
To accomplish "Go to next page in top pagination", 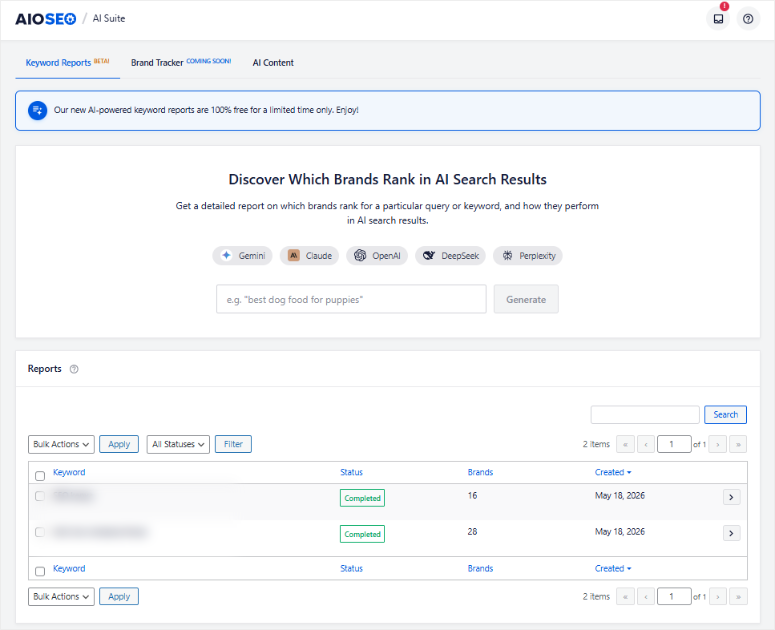I will click(x=718, y=444).
